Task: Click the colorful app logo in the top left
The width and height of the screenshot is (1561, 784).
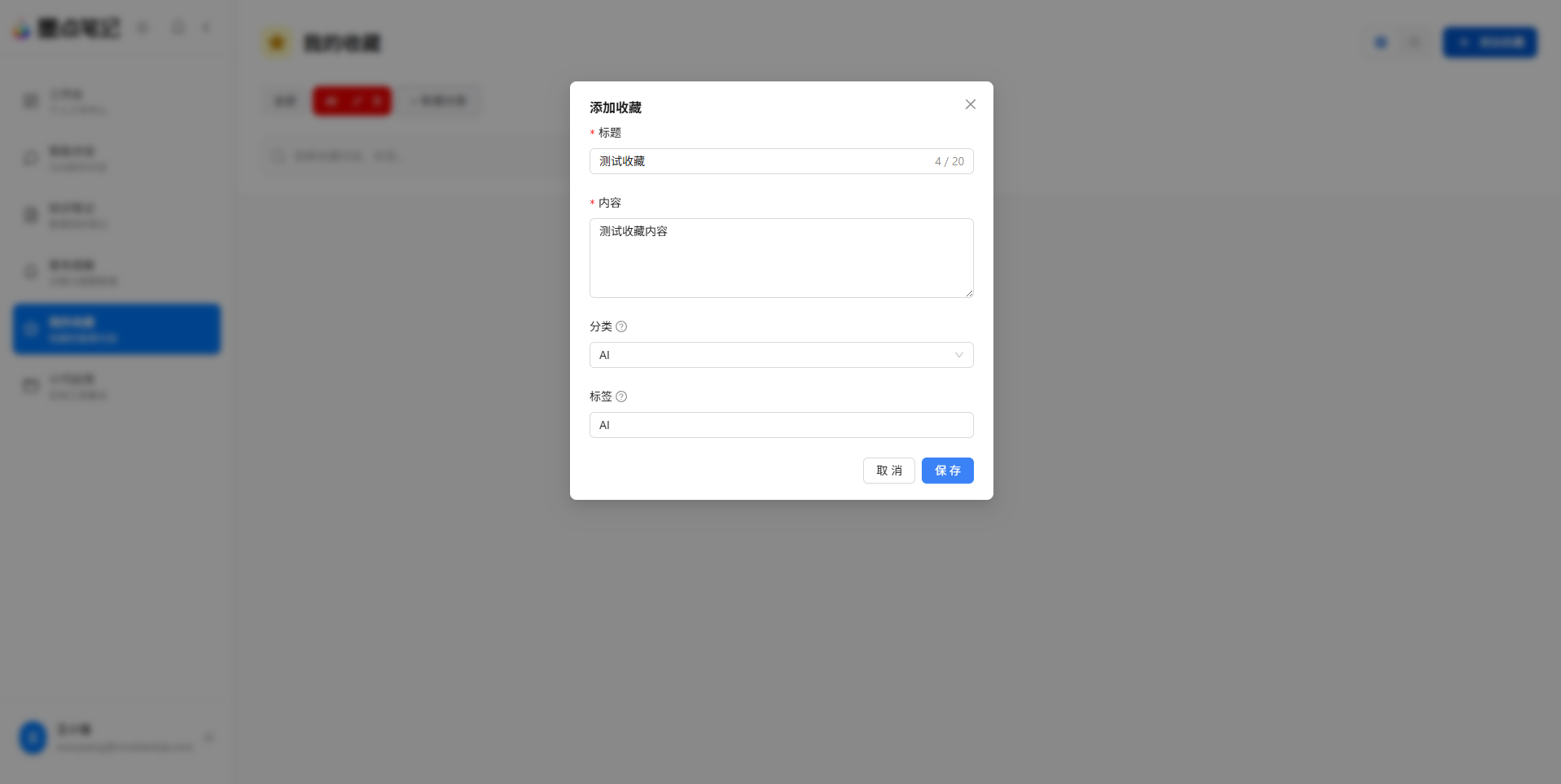Action: pos(21,30)
